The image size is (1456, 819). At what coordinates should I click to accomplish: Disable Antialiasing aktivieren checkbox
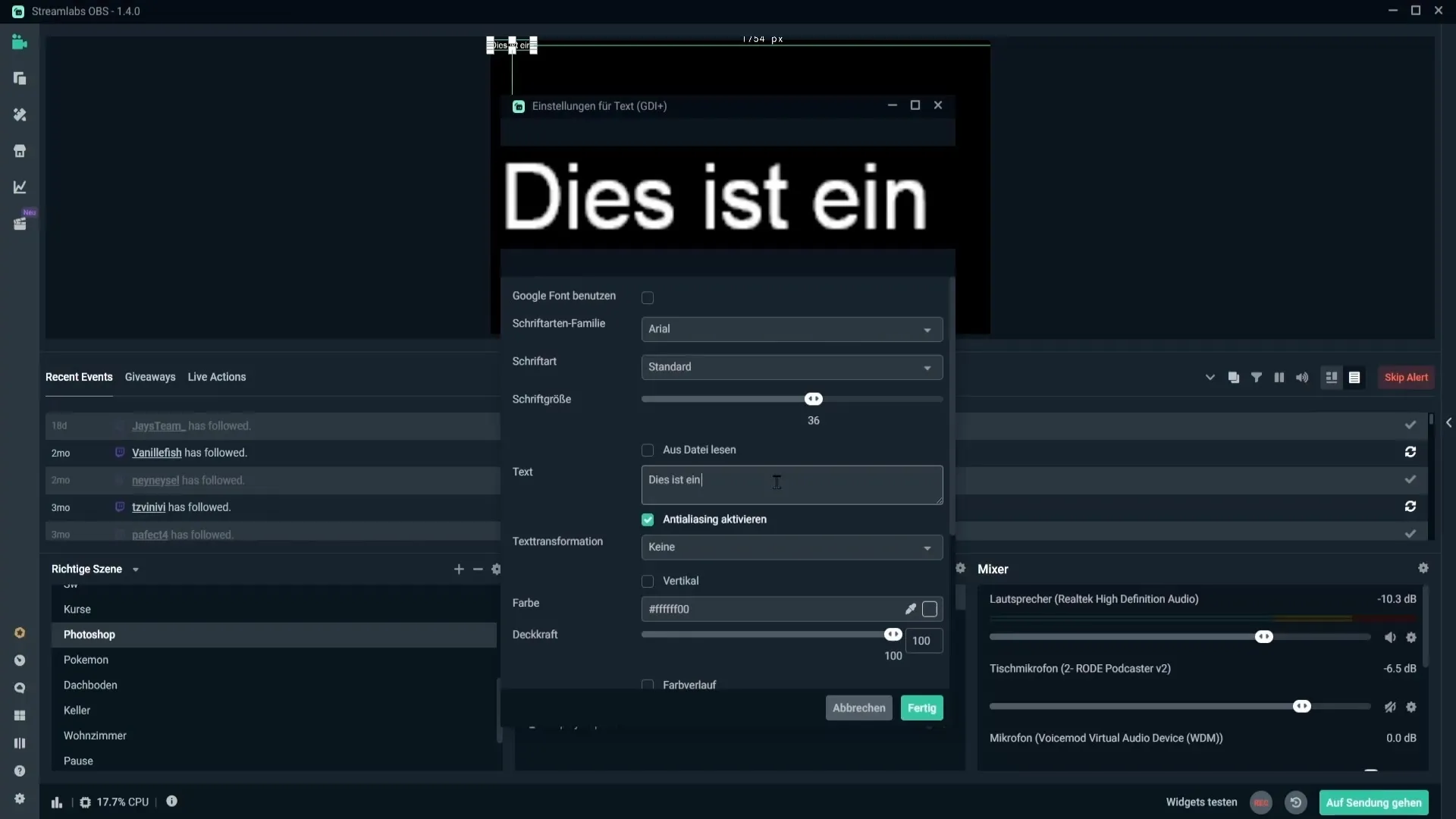[x=648, y=519]
